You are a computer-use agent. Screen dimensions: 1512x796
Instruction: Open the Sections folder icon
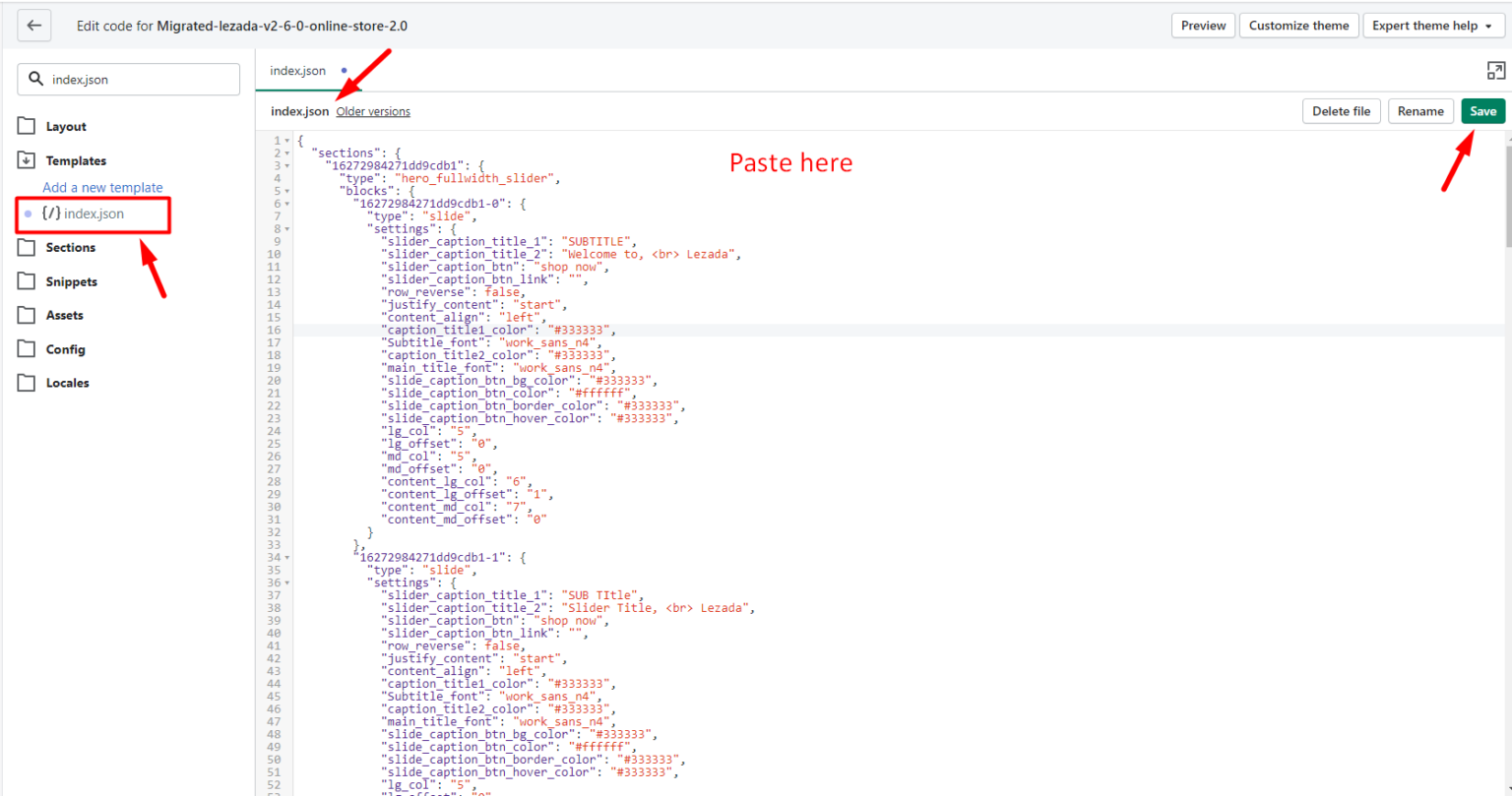click(27, 247)
